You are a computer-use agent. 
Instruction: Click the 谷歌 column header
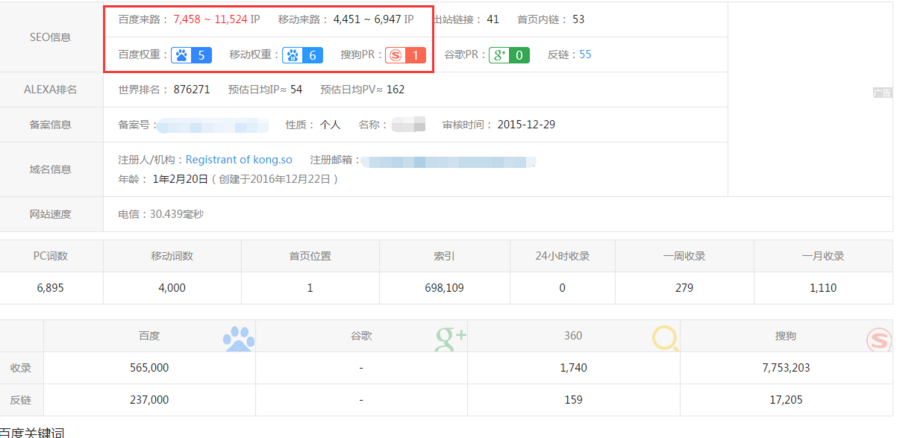(x=361, y=336)
